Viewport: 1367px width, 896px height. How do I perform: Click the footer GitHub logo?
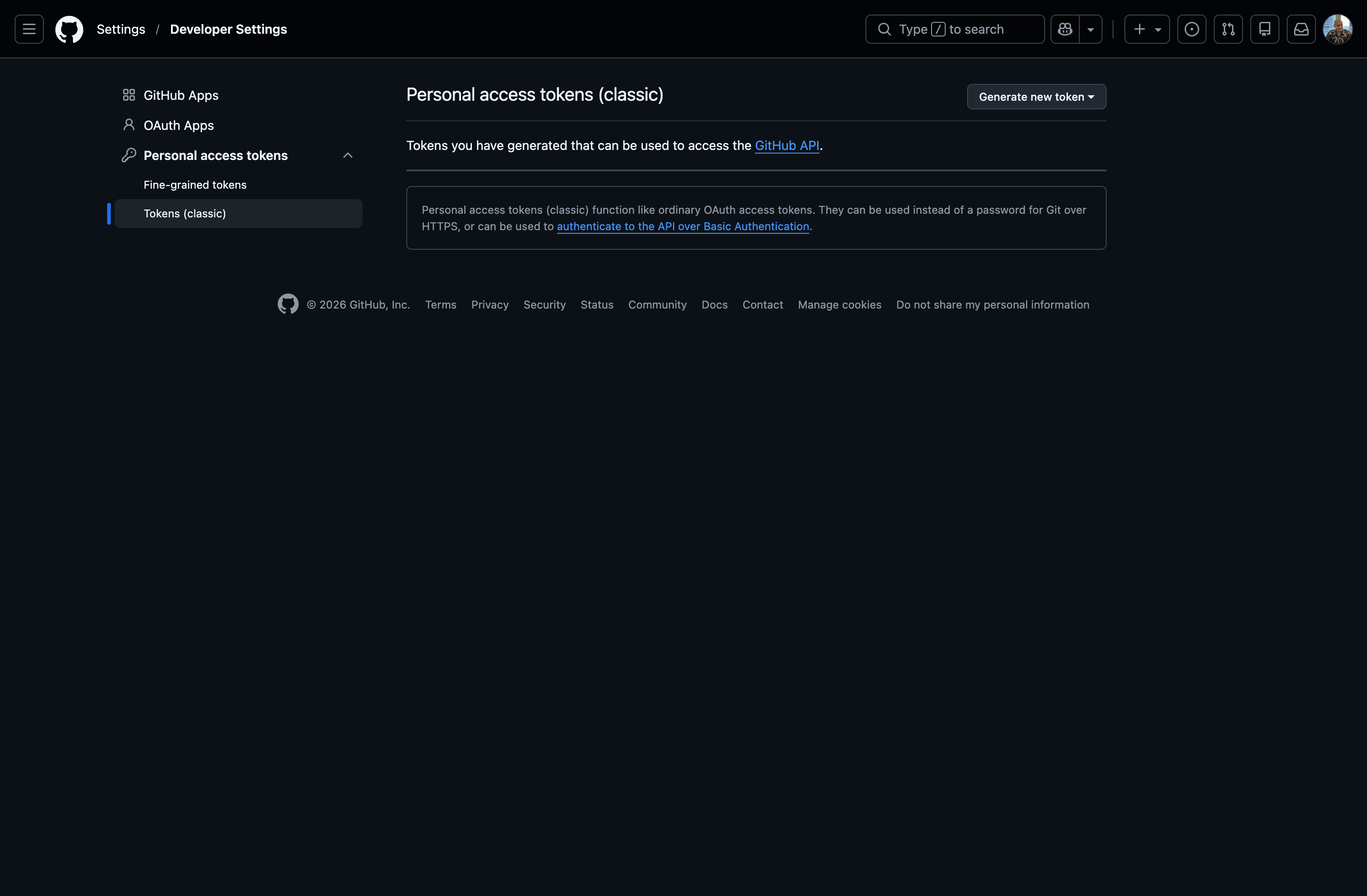pos(288,304)
